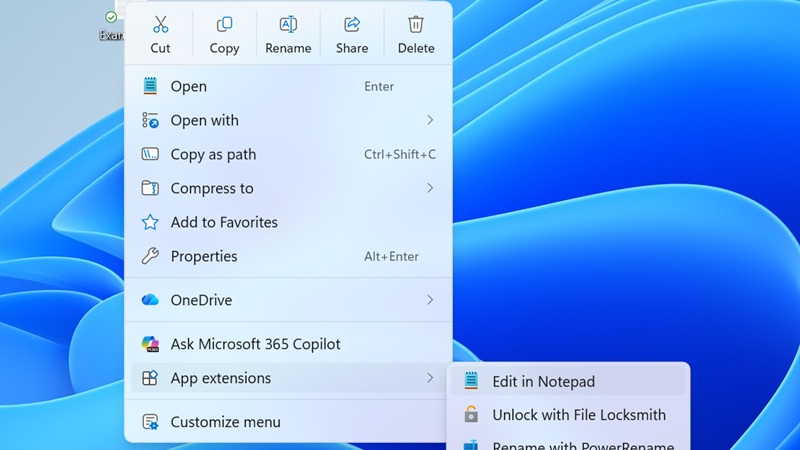Select Add to Favorites

click(288, 222)
